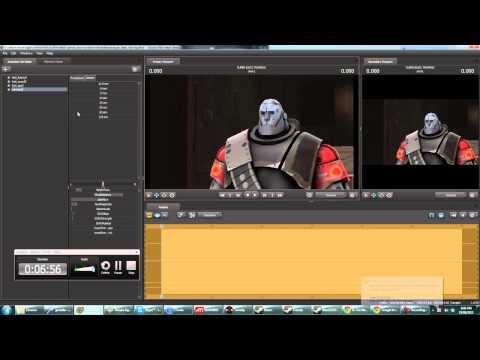The height and width of the screenshot is (360, 480).
Task: Click the plus icon in Animation Set Editor
Action: (x=6, y=69)
